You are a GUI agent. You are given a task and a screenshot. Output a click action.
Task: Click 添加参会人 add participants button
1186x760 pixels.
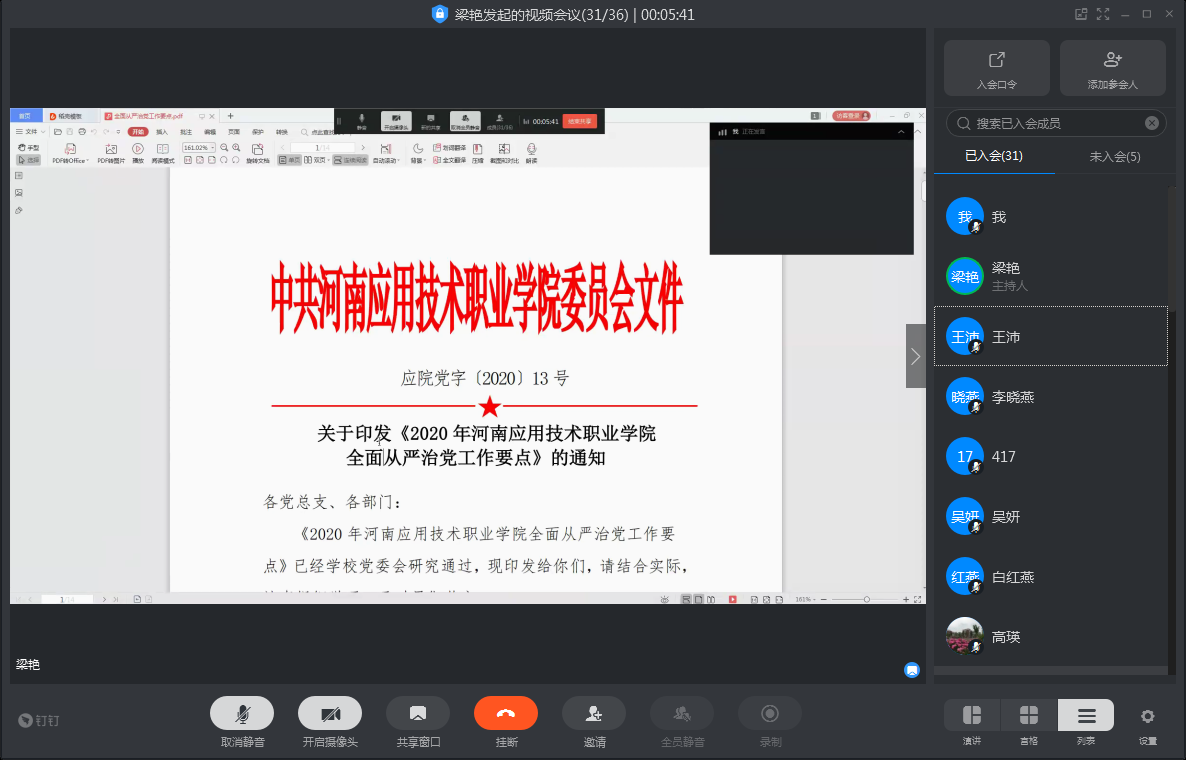[1112, 68]
